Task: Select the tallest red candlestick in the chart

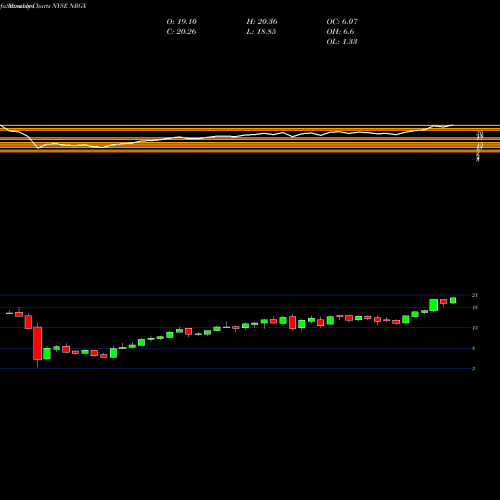Action: click(x=38, y=343)
